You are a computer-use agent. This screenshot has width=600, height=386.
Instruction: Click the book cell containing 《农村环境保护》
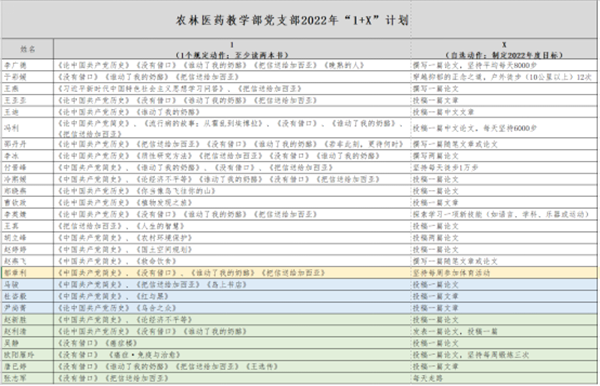pos(232,238)
